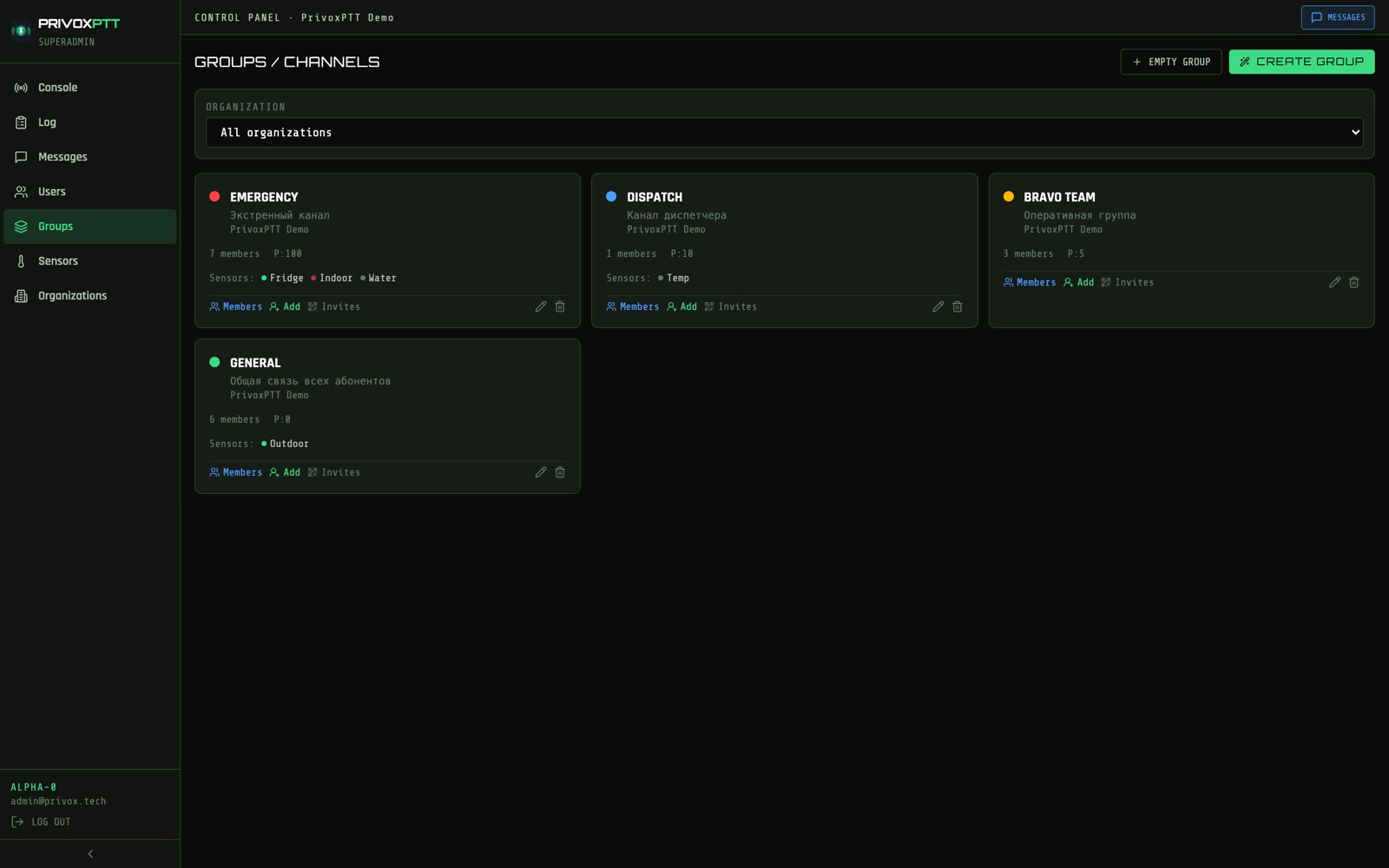Click the '7 members' count text
The height and width of the screenshot is (868, 1389).
pos(234,253)
